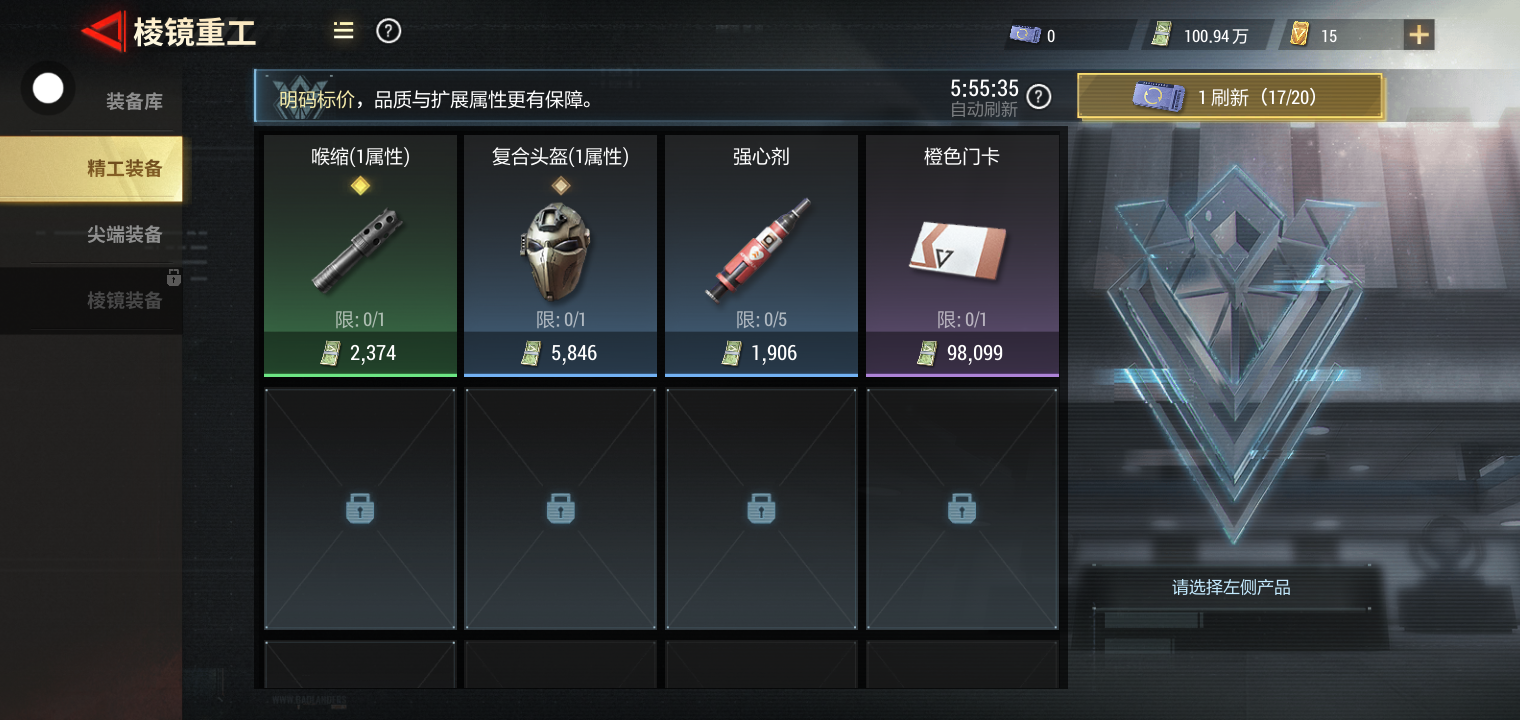The image size is (1520, 720).
Task: Open the list menu icon beside title
Action: click(343, 31)
